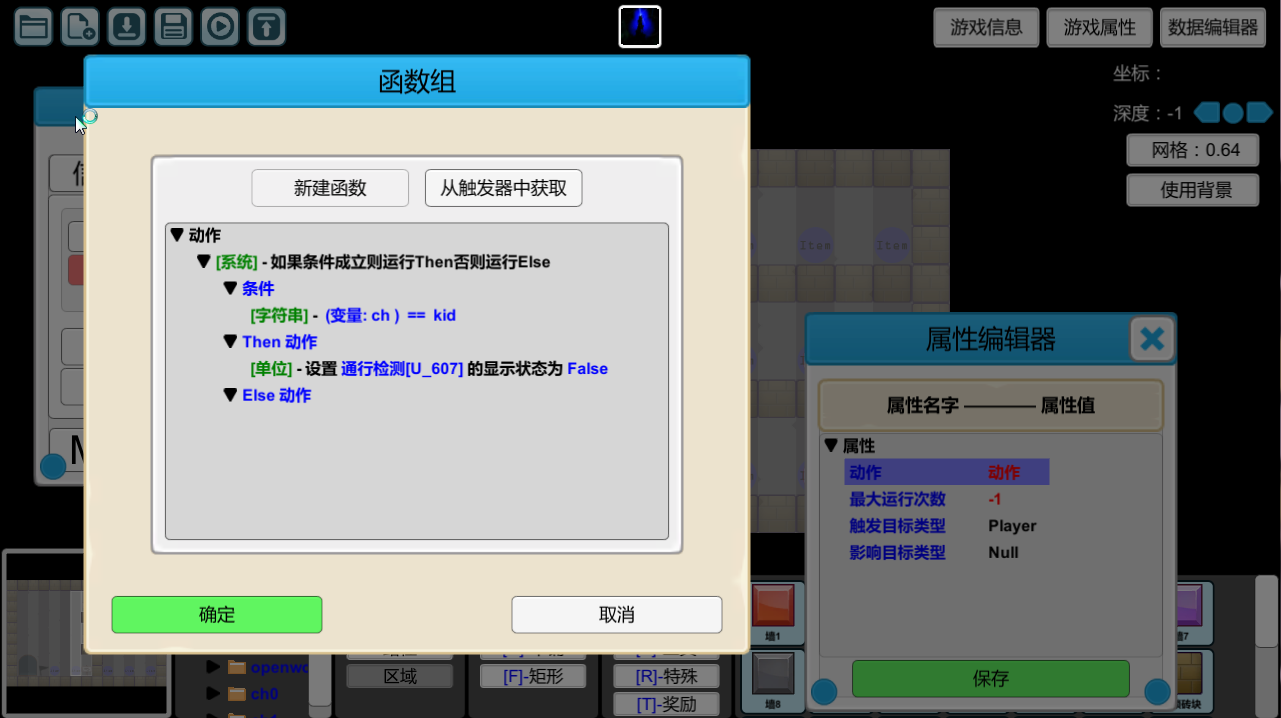Select the 最大运行次数 property row

pyautogui.click(x=948, y=499)
